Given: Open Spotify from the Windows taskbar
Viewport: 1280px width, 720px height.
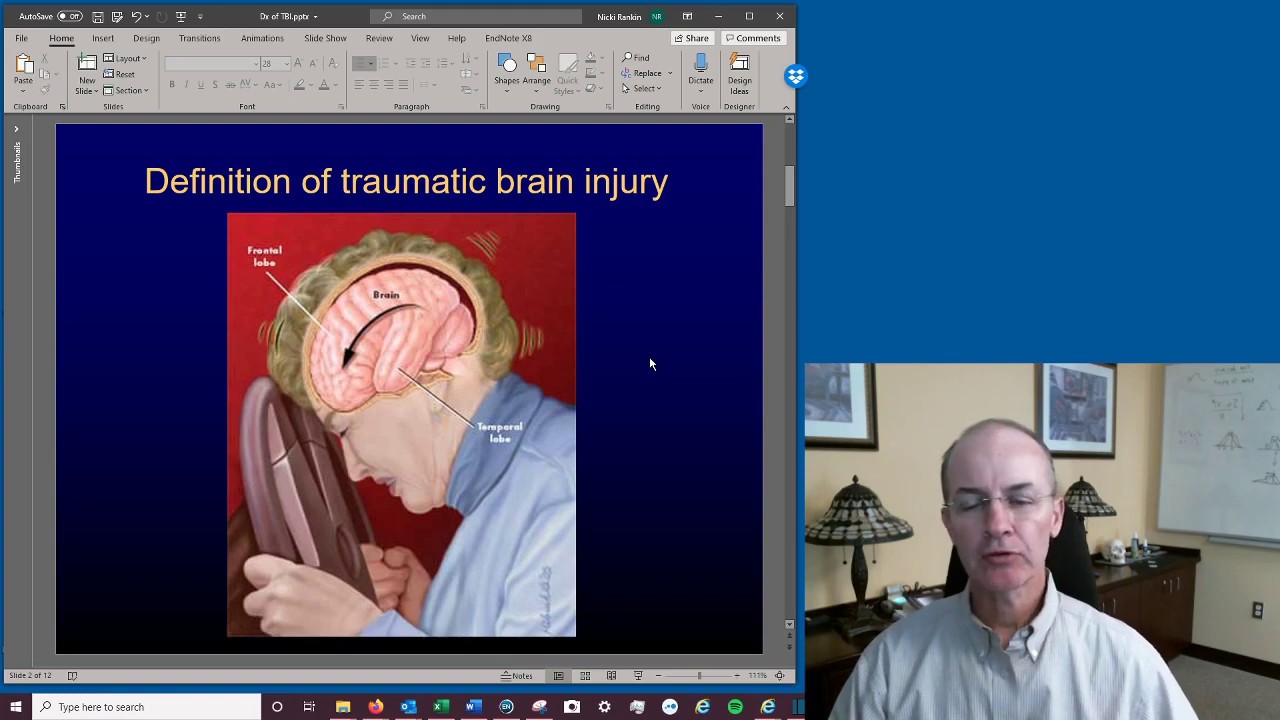Looking at the screenshot, I should [x=735, y=707].
